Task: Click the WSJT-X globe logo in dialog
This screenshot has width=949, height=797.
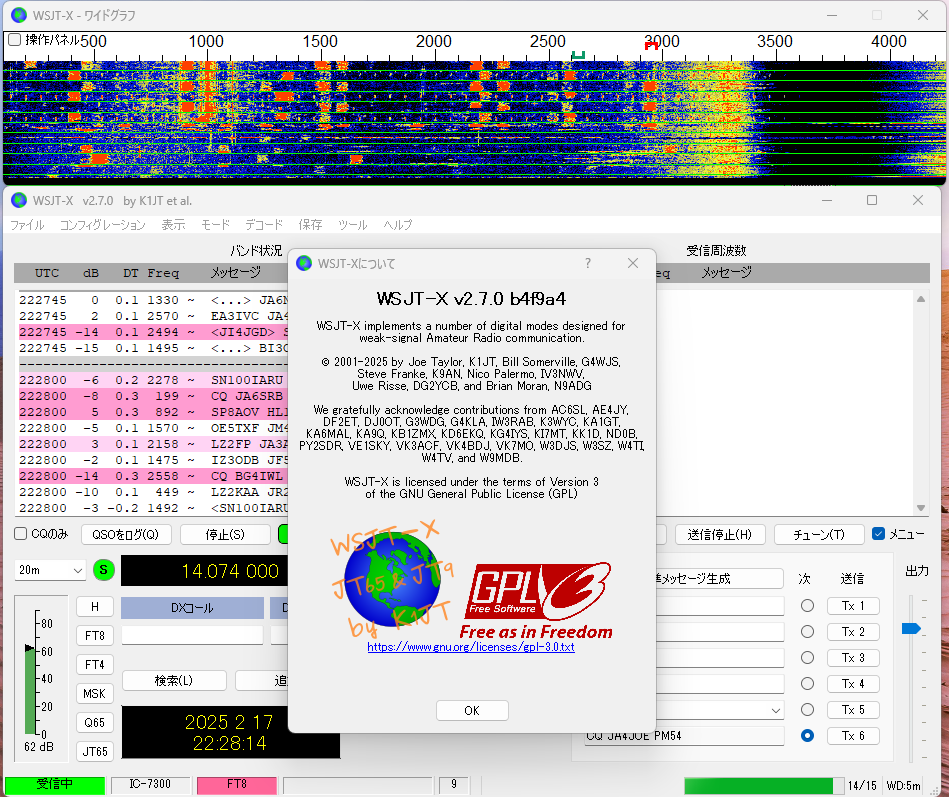Action: coord(392,578)
